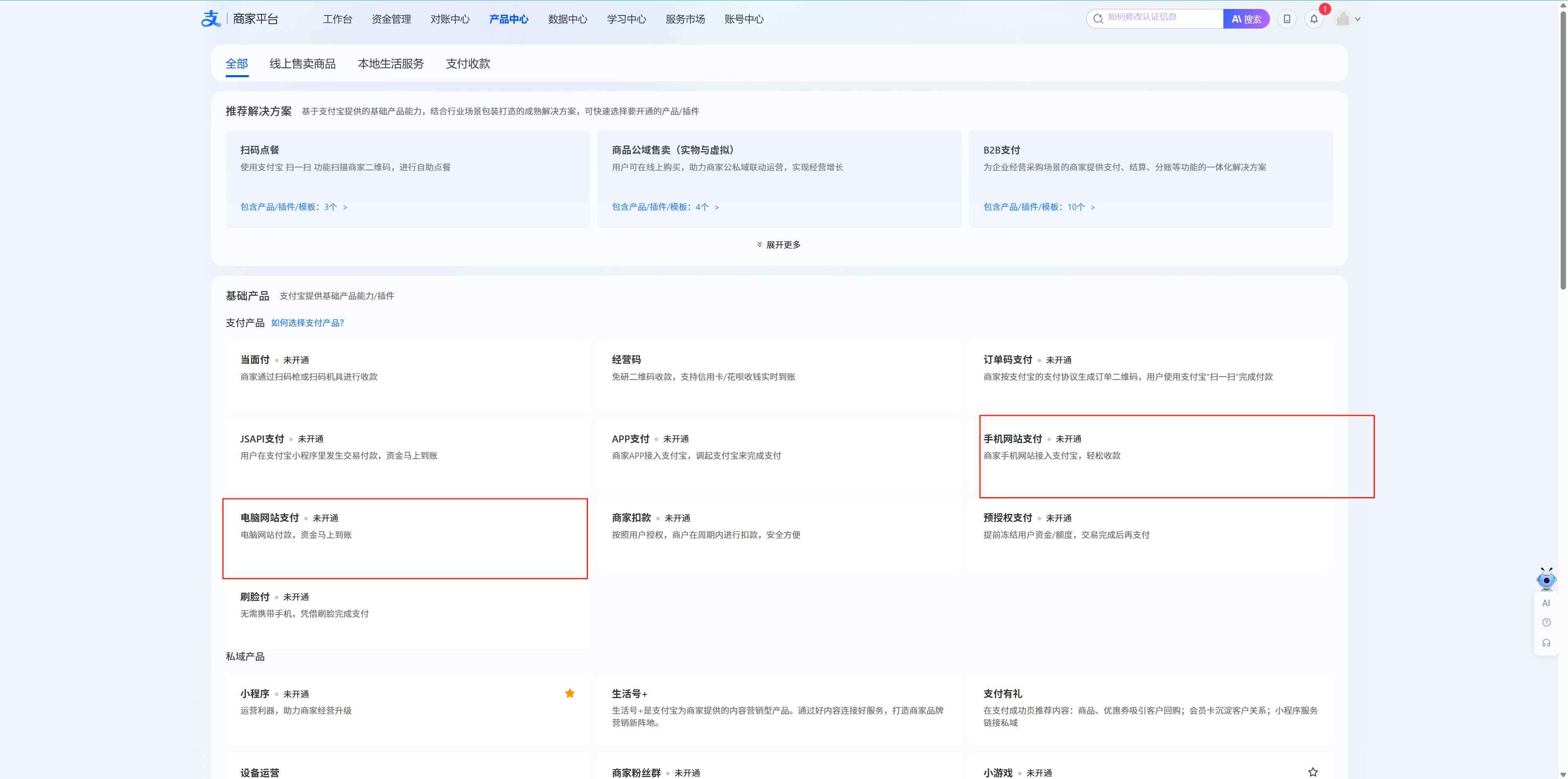Click the AI sidebar icon
The width and height of the screenshot is (1568, 779).
pyautogui.click(x=1546, y=603)
